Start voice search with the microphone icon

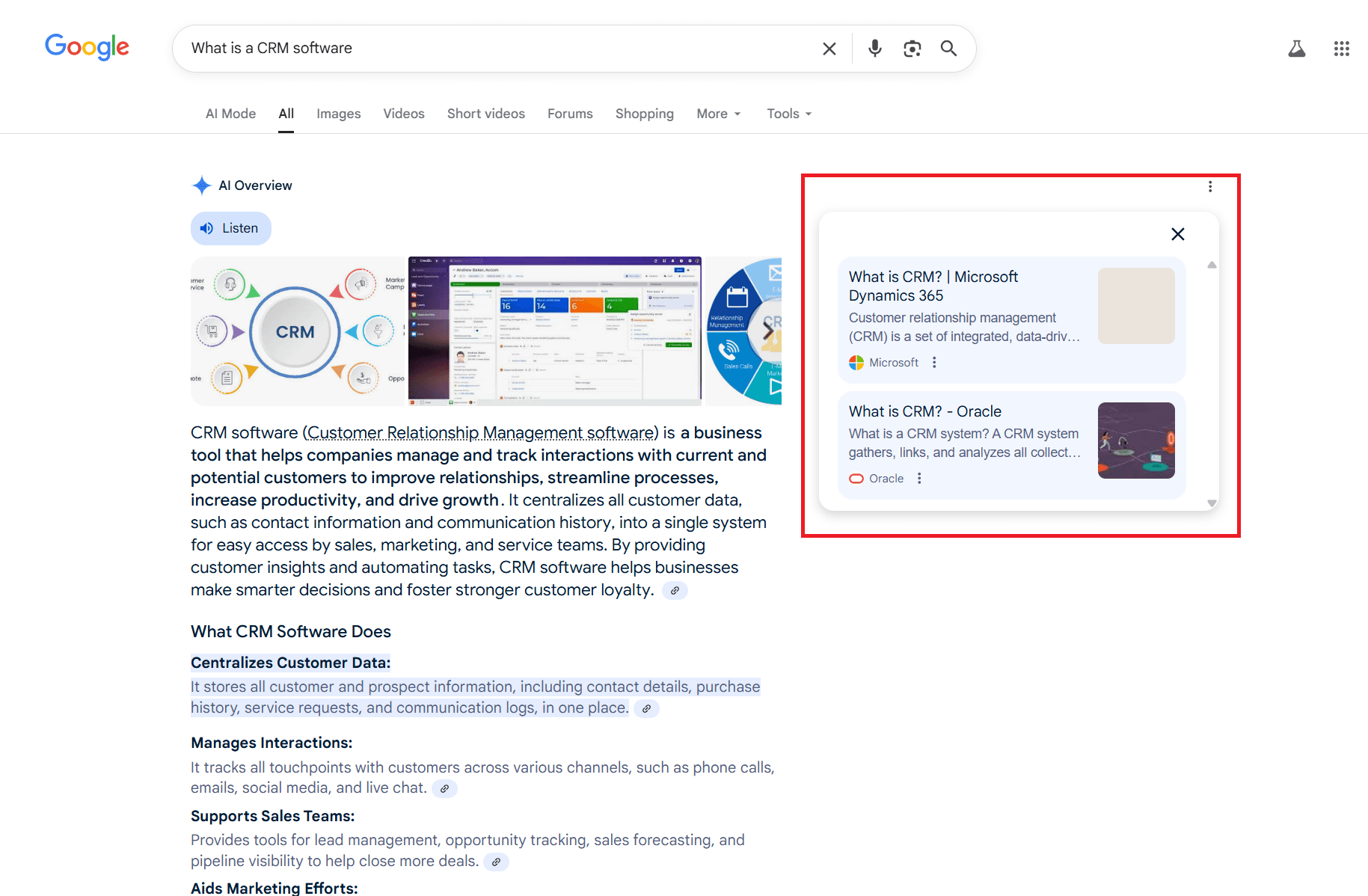(874, 49)
